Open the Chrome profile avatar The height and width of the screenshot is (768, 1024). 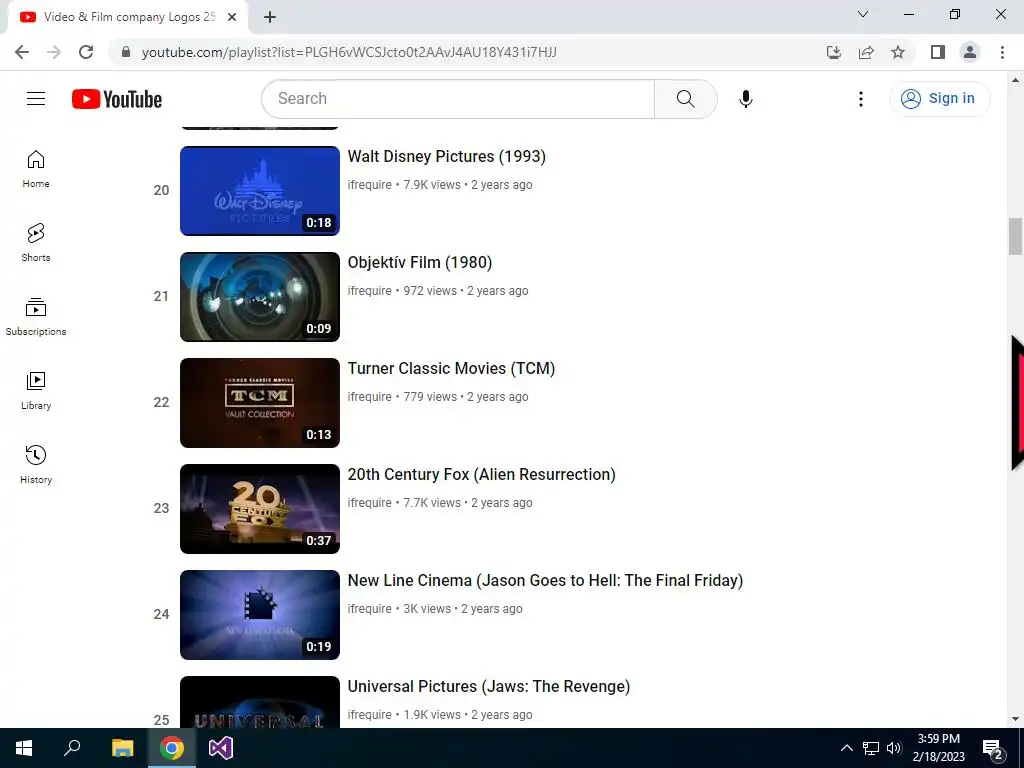pyautogui.click(x=970, y=52)
